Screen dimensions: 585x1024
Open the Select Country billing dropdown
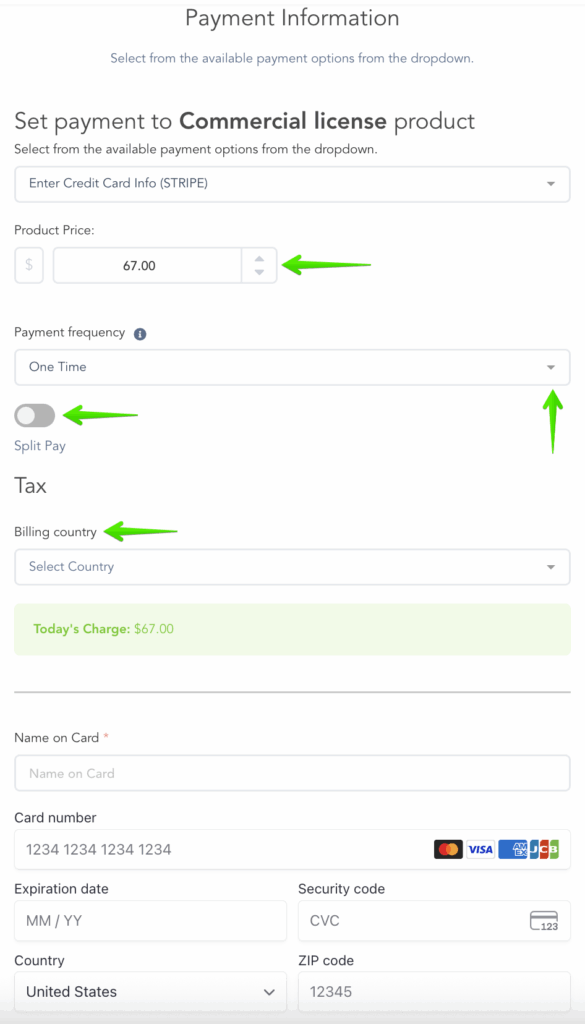(x=292, y=567)
